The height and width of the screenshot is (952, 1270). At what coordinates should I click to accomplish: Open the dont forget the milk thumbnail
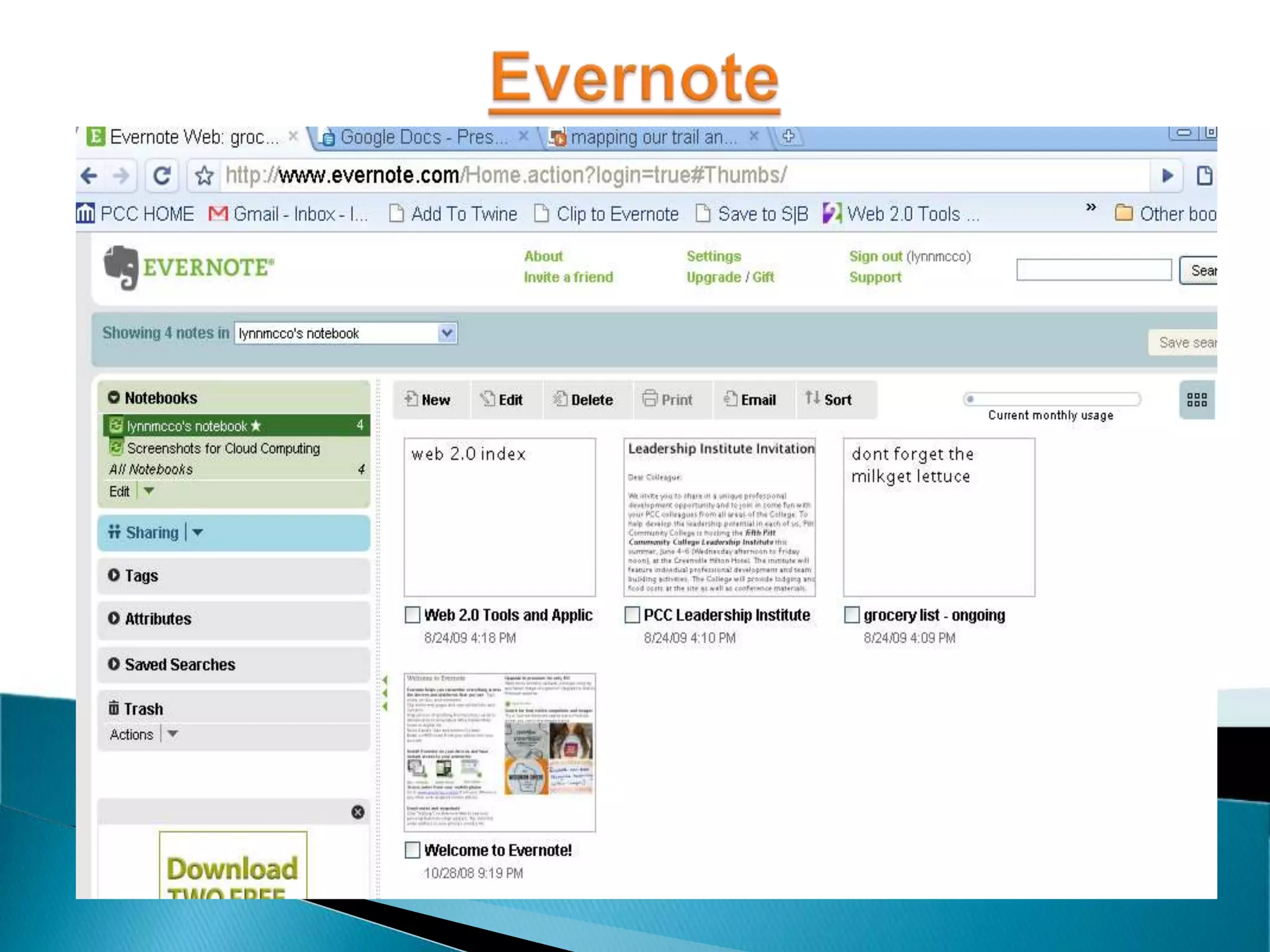tap(939, 517)
